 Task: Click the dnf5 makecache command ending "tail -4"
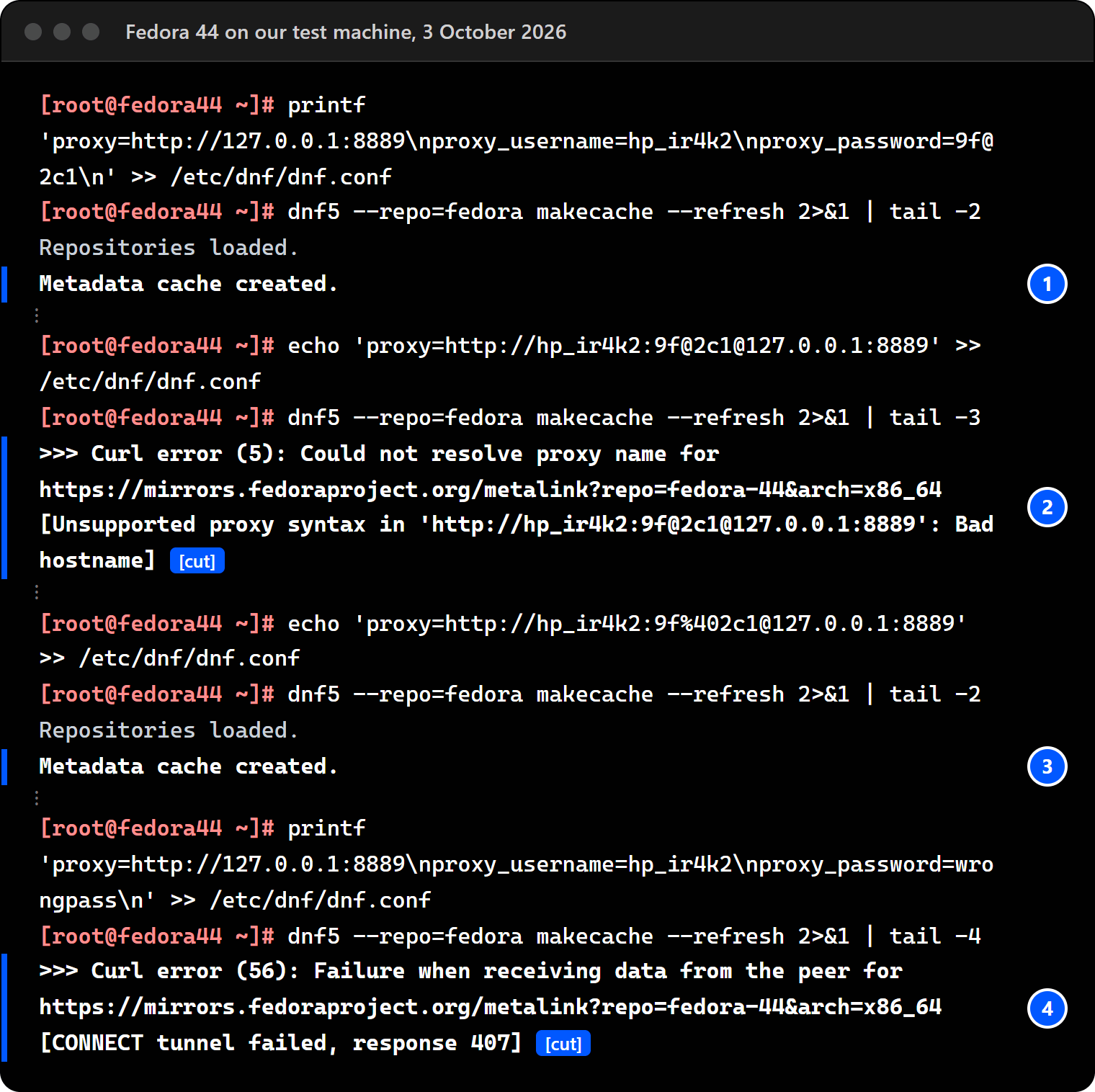pyautogui.click(x=510, y=936)
